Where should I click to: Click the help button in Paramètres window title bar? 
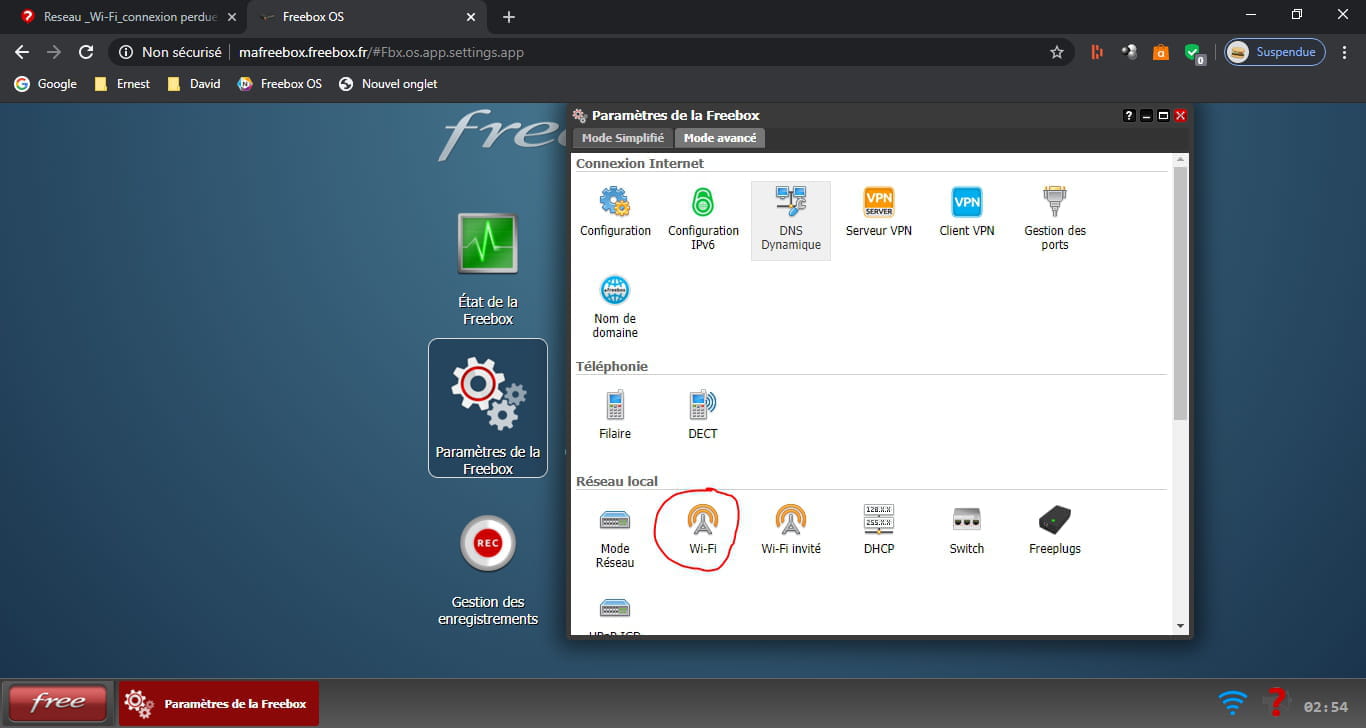tap(1129, 116)
